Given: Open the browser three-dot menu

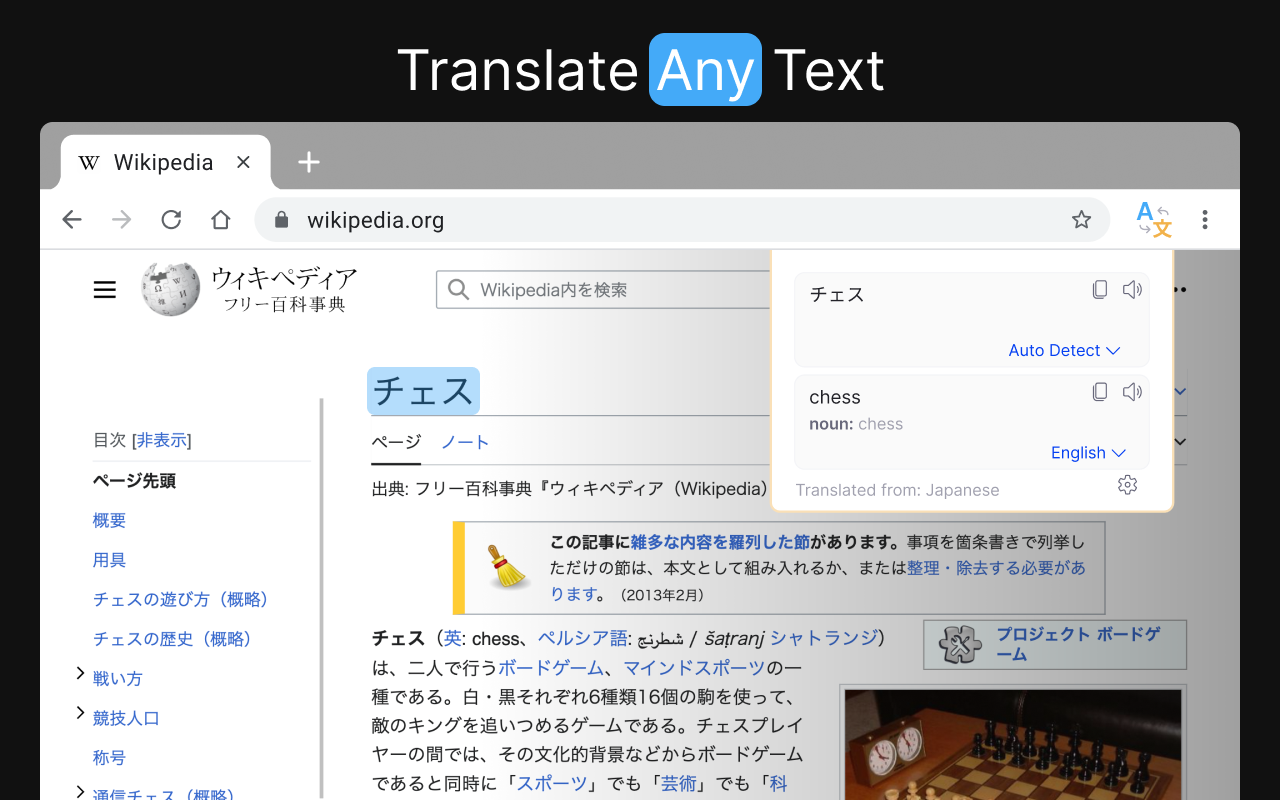Looking at the screenshot, I should (x=1205, y=219).
